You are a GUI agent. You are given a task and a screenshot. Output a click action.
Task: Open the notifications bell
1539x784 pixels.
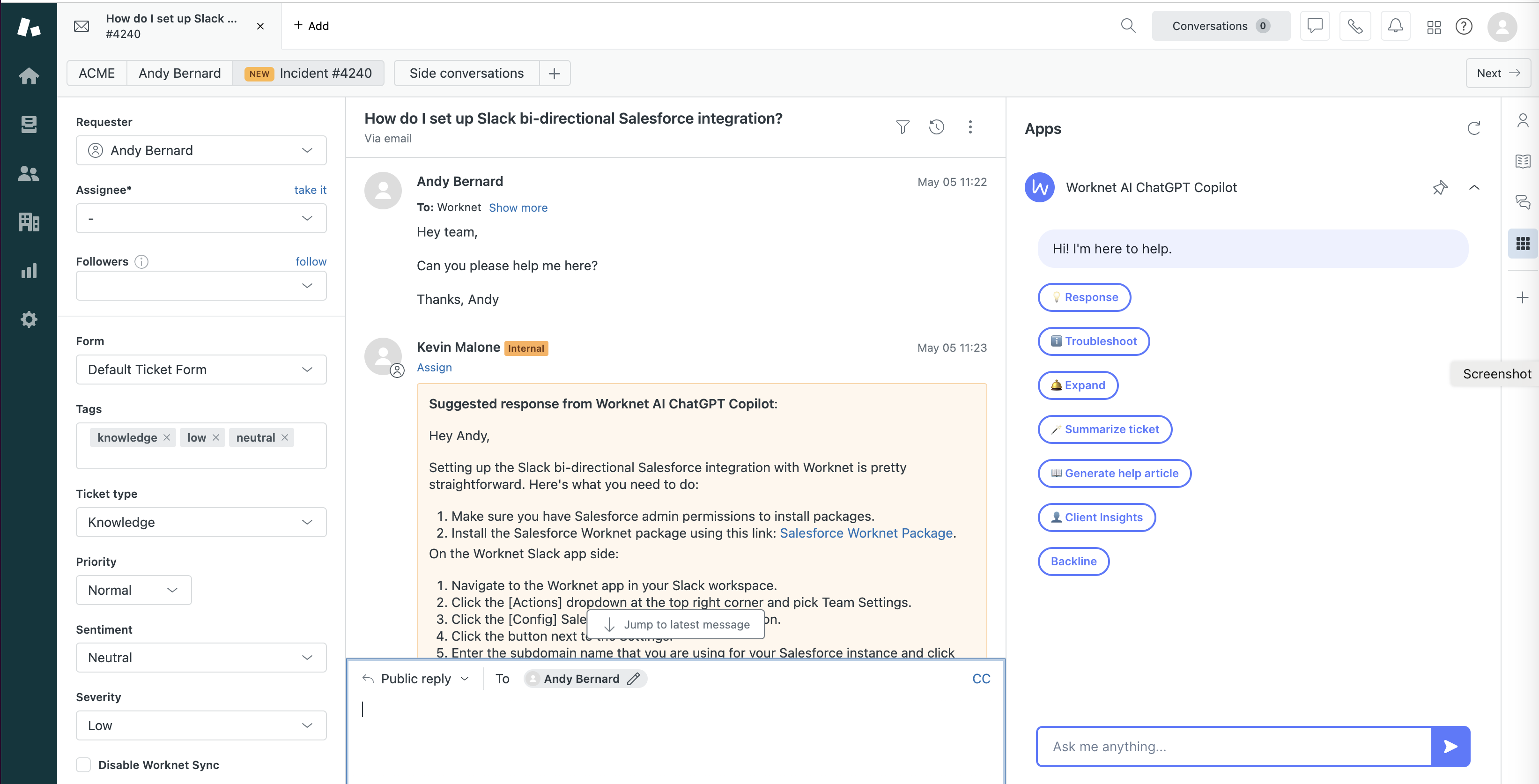point(1396,26)
